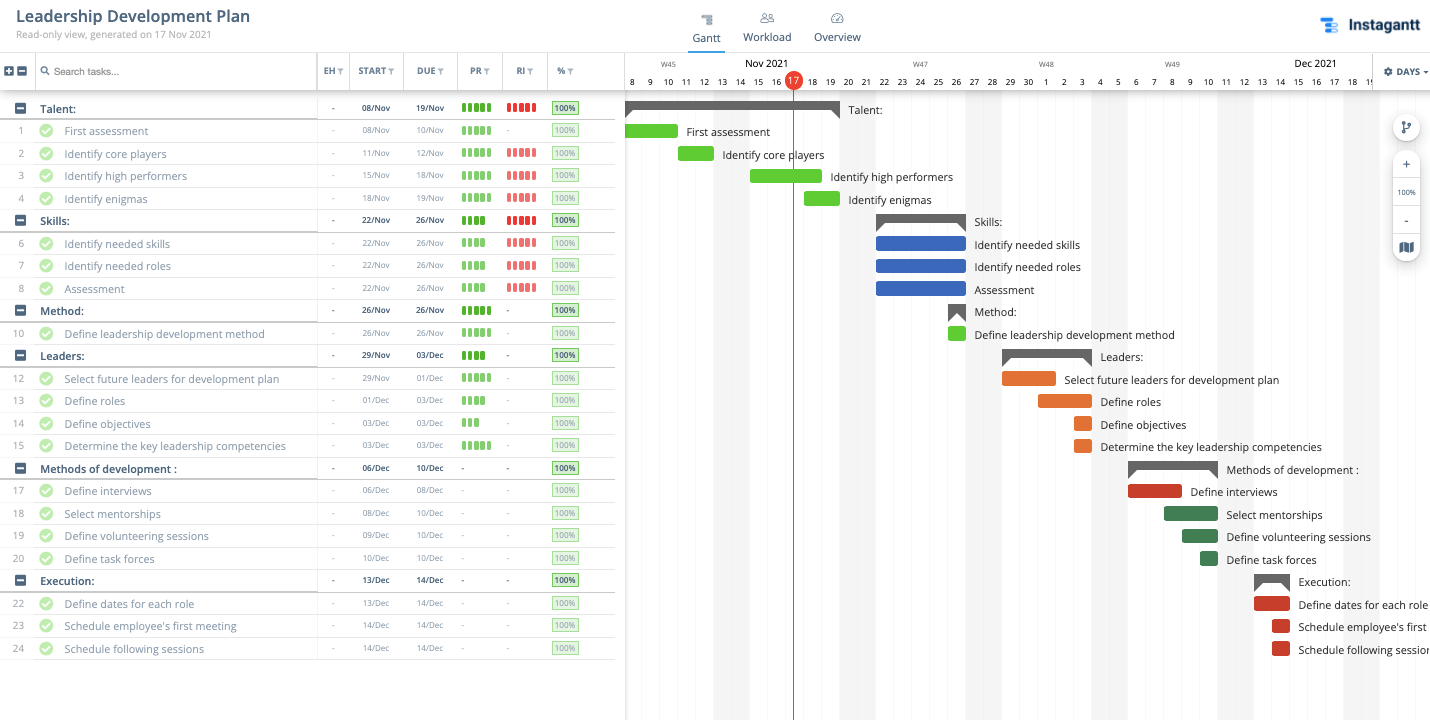Click the Instagantt logo

point(1369,26)
